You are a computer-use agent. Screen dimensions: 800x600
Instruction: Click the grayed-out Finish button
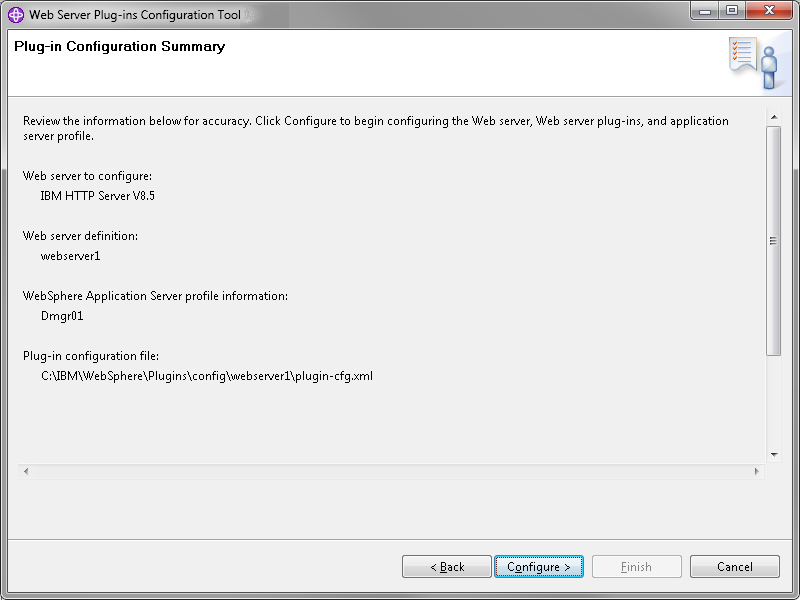pos(637,566)
